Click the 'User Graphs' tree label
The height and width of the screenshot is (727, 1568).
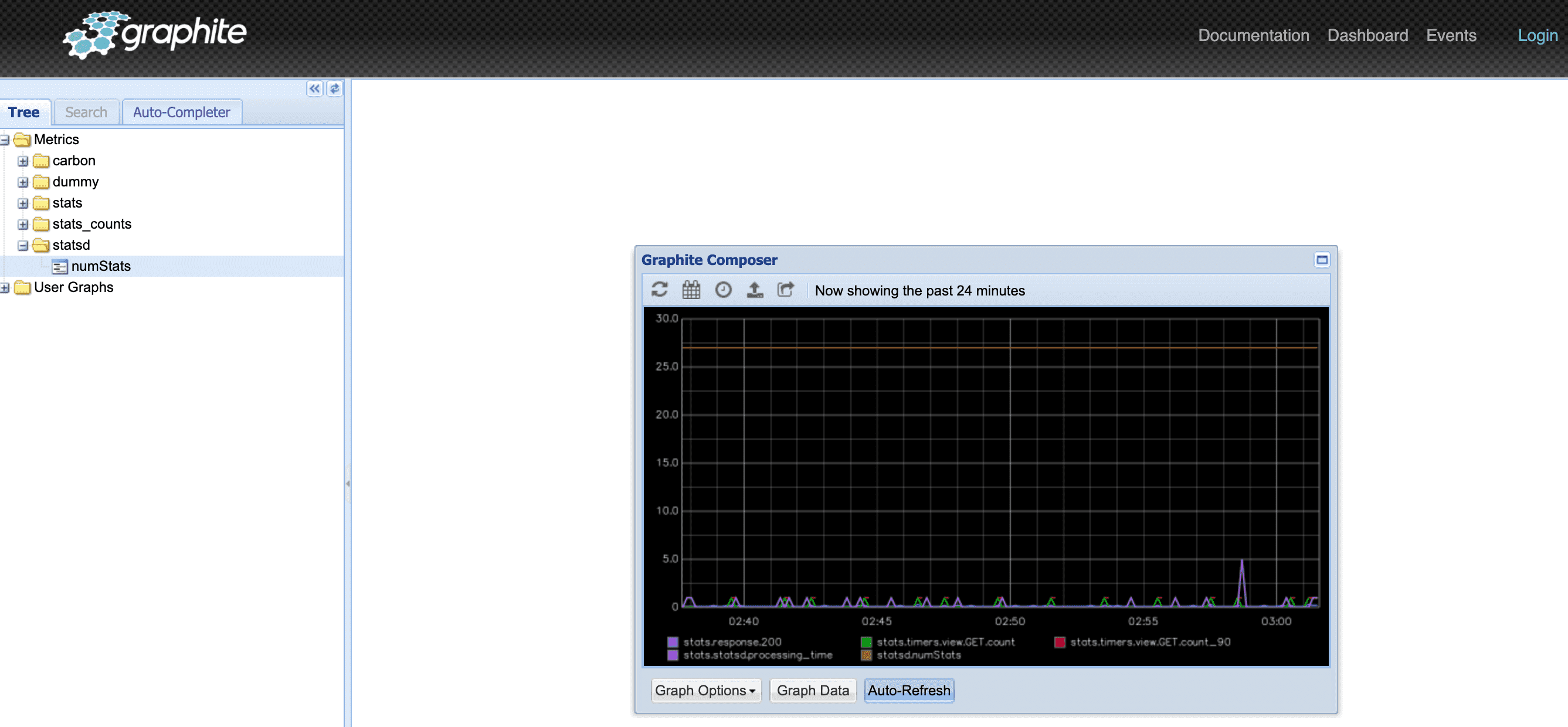click(x=74, y=287)
